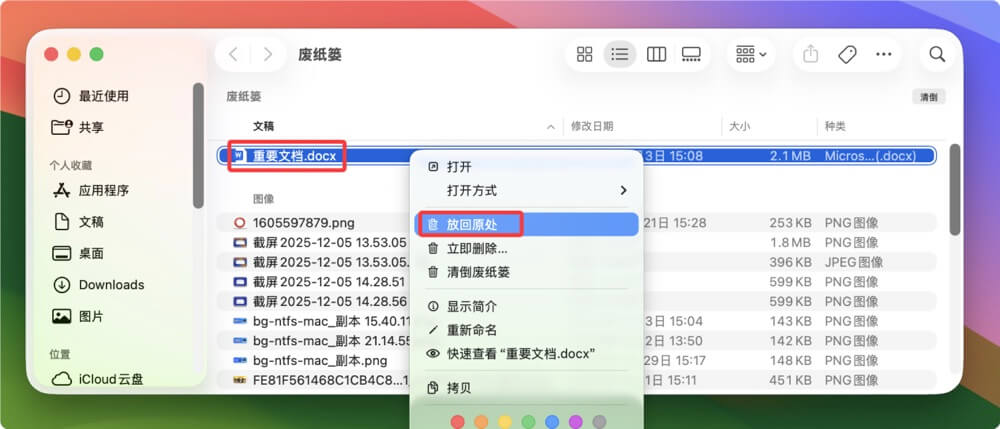The height and width of the screenshot is (429, 1000).
Task: Apply the blue tag color
Action: click(552, 421)
